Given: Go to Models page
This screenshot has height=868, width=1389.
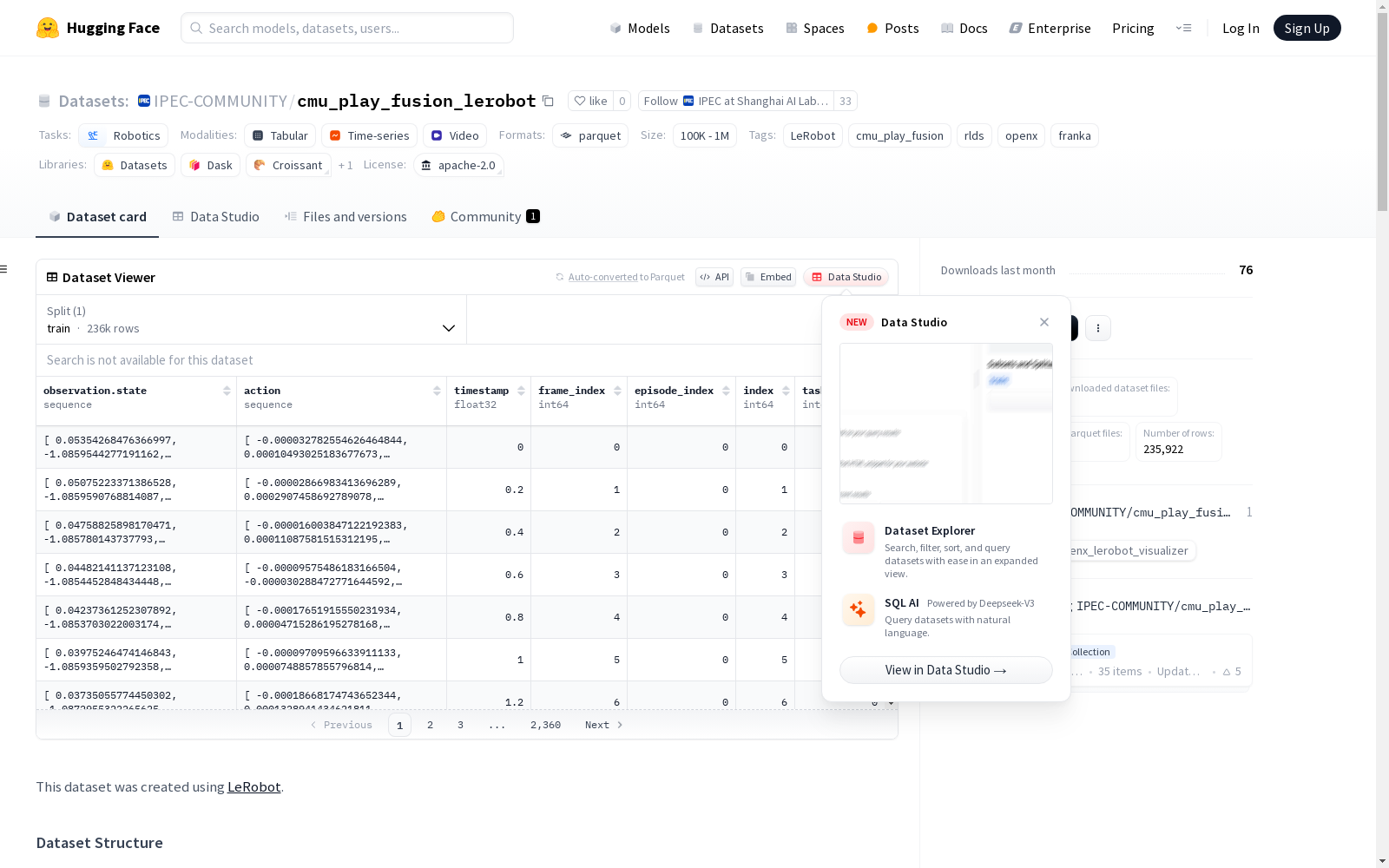Looking at the screenshot, I should tap(640, 28).
